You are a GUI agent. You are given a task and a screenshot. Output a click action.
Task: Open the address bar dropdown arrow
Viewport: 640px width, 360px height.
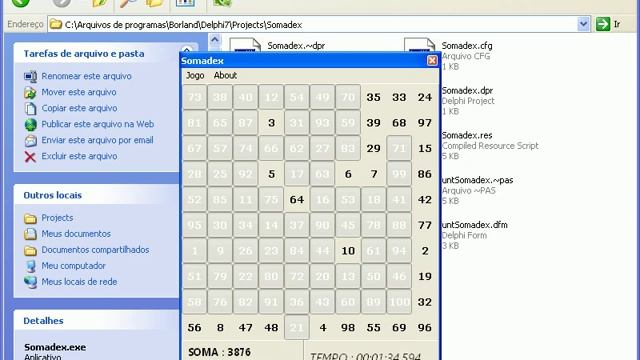tap(584, 24)
